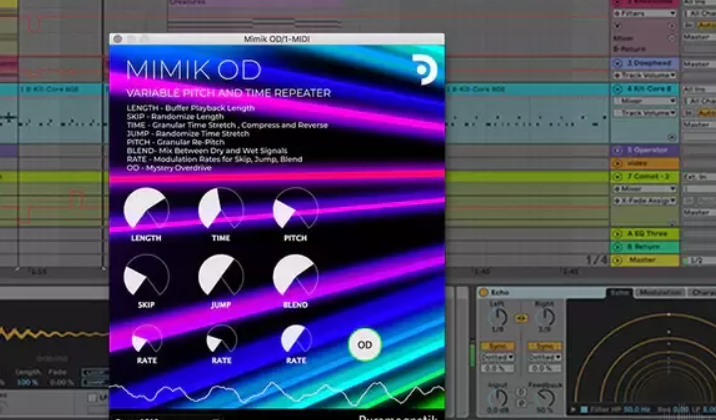Add automation lane on Kit-Core 8 track

(x=672, y=137)
